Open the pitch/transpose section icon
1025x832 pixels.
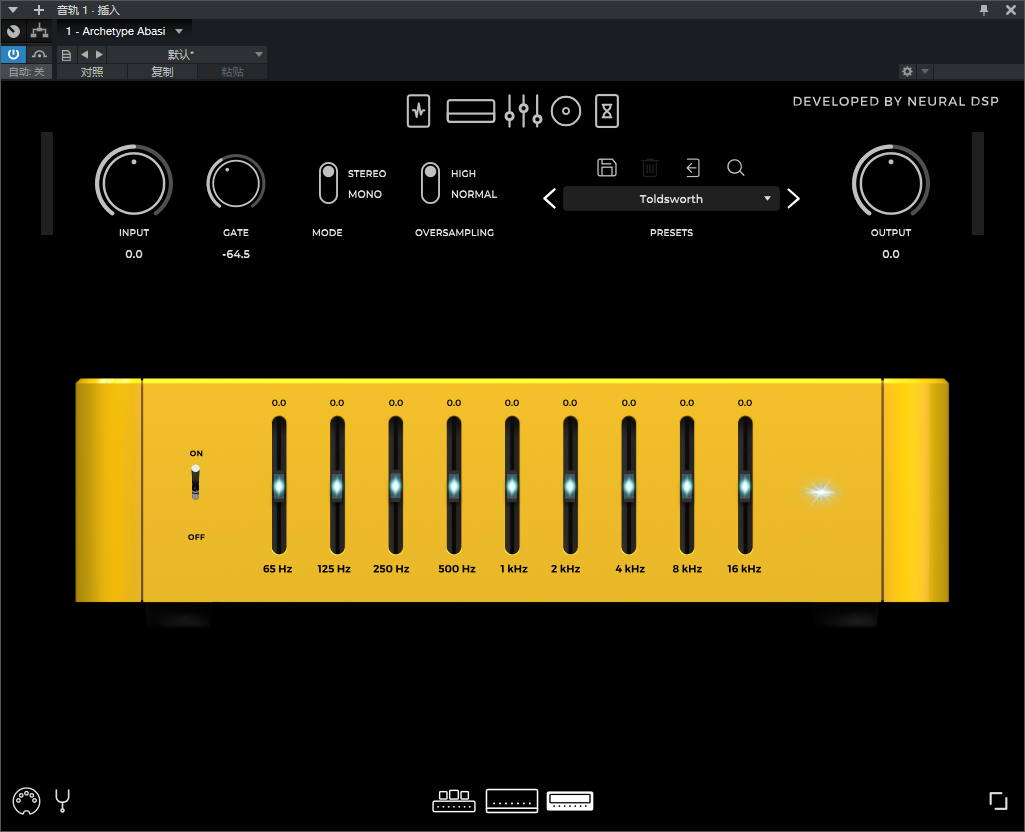click(418, 111)
